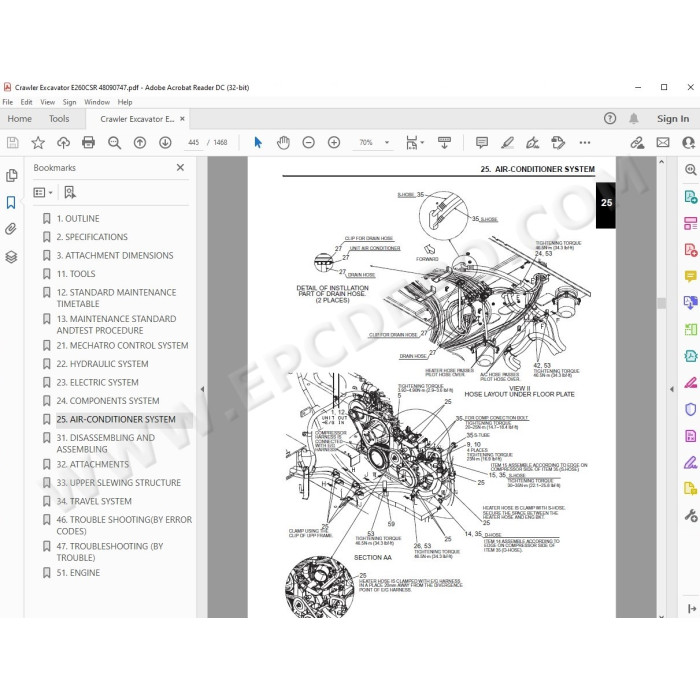Click scrollbar up arrow in document
The height and width of the screenshot is (700, 700).
click(662, 162)
